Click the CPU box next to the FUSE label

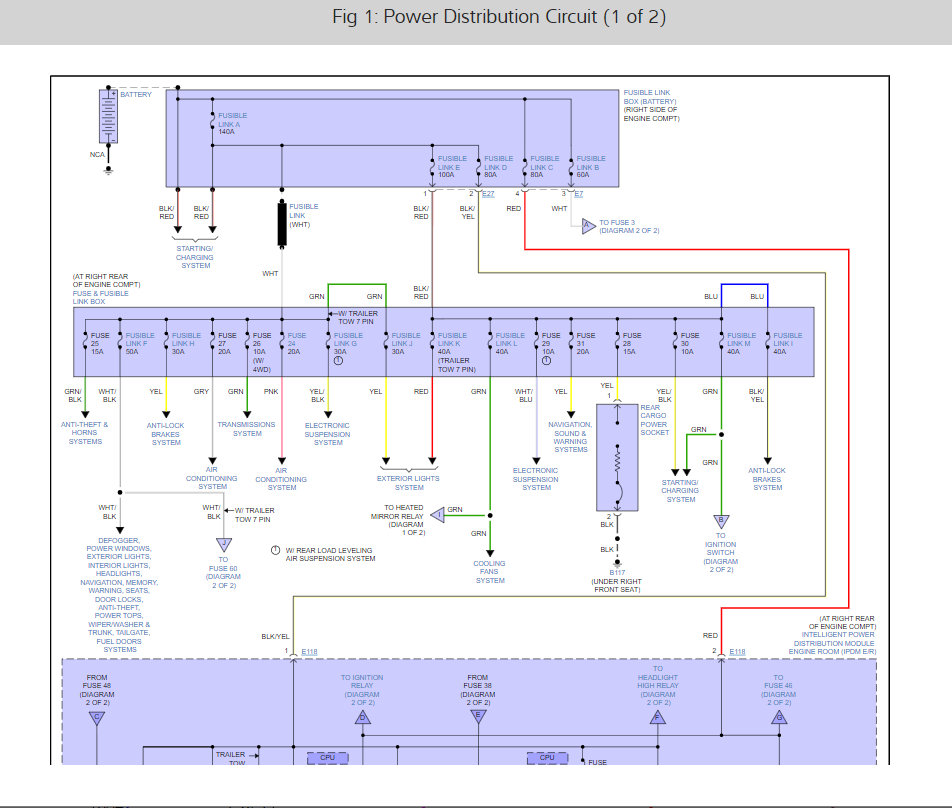point(547,757)
